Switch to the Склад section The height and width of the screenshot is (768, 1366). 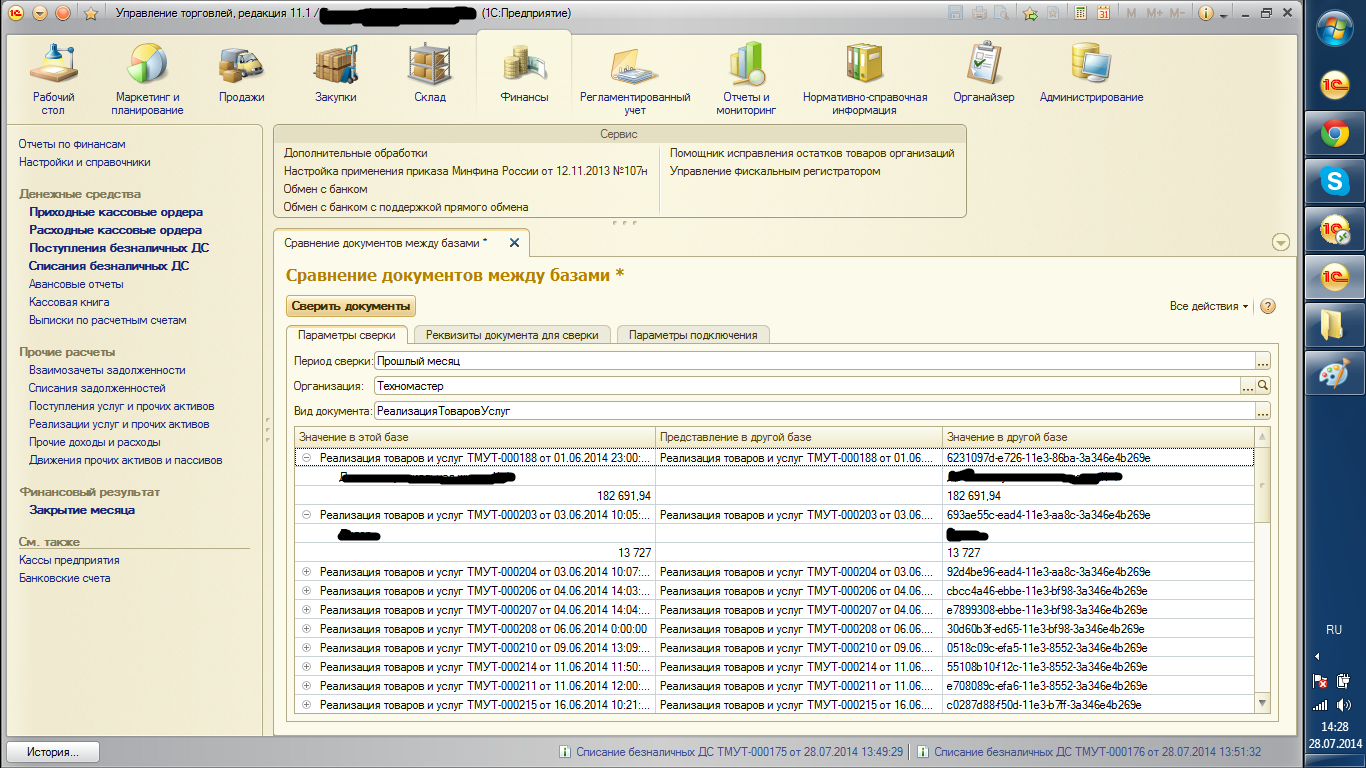430,75
